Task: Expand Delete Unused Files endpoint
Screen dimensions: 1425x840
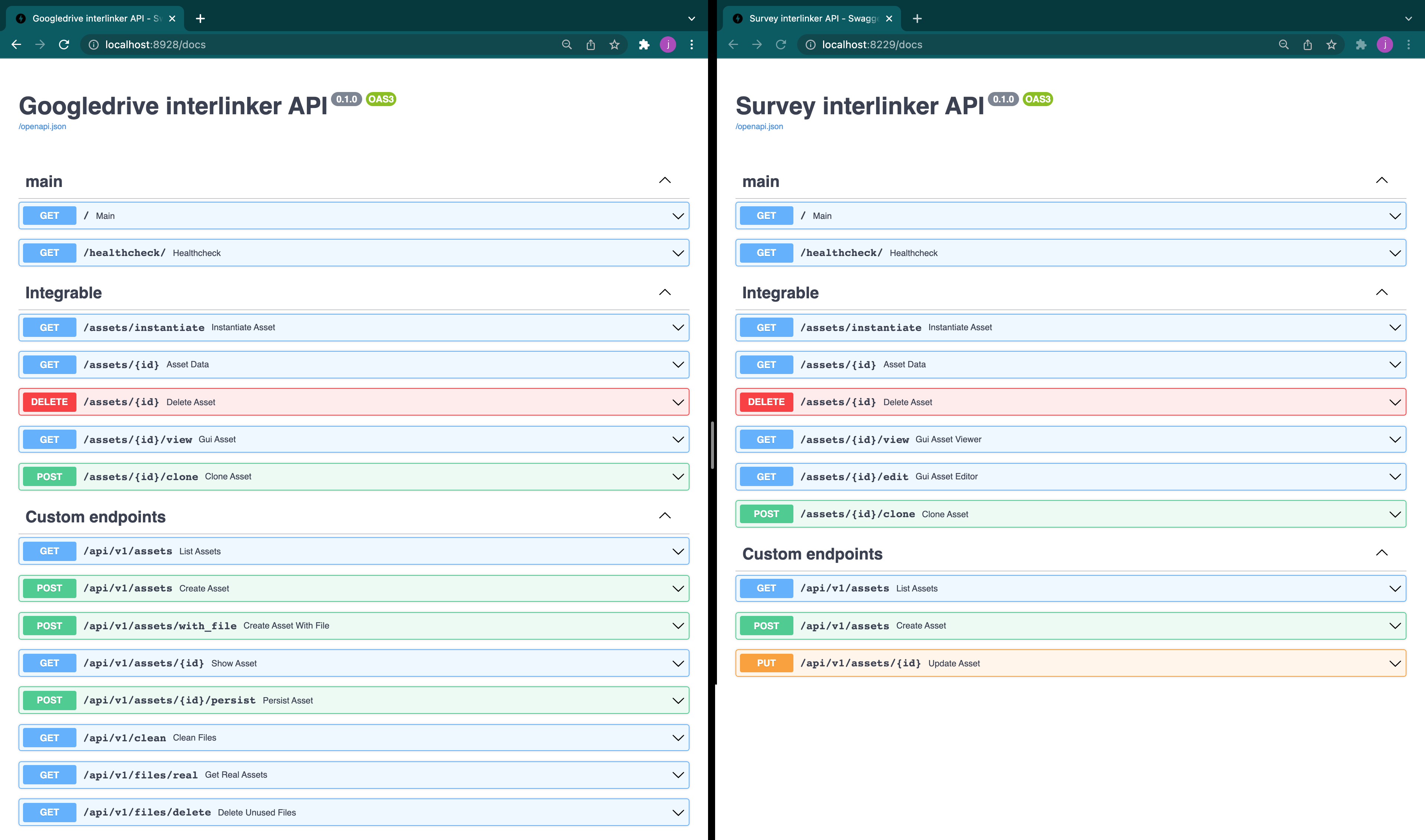Action: (354, 812)
